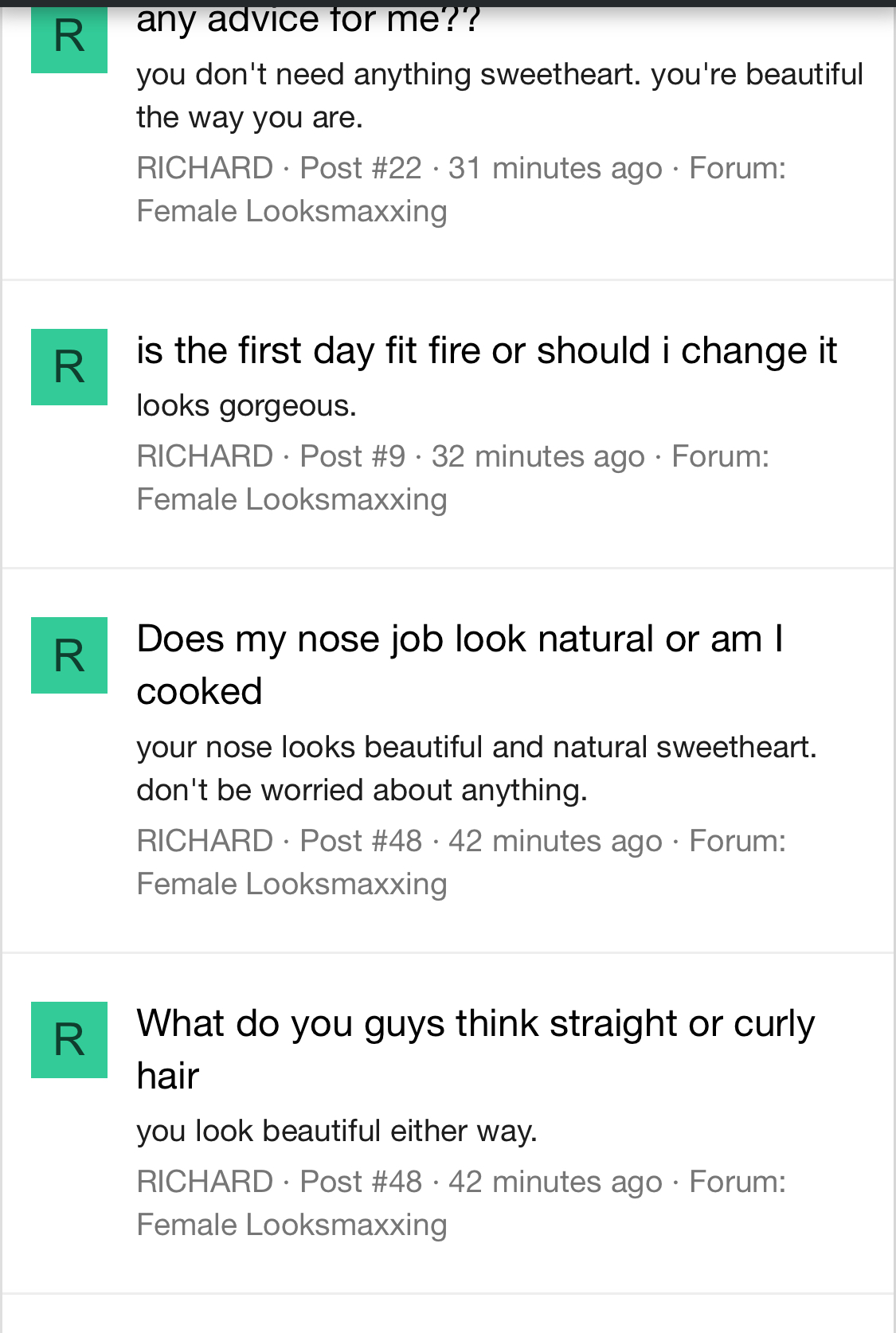Click avatar beside the nose job thread
Screen dimensions: 896x1333
(69, 655)
